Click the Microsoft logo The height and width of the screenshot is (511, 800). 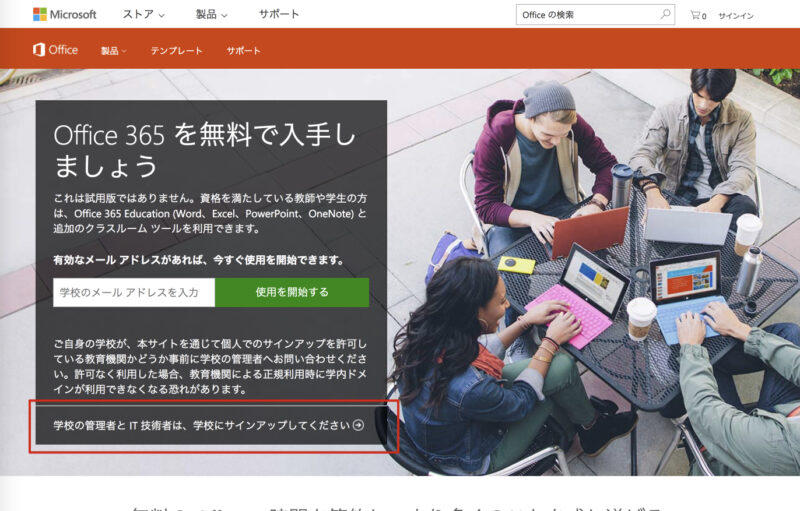point(64,14)
